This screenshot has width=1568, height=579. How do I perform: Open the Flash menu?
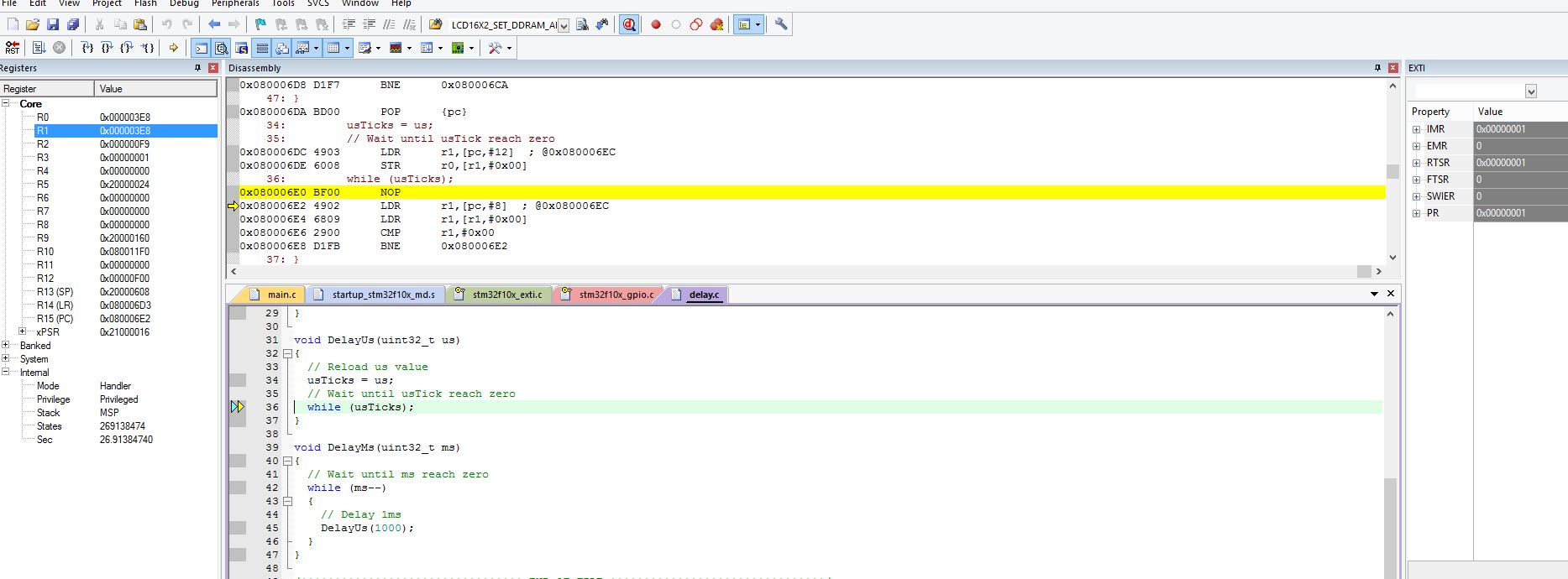pyautogui.click(x=145, y=3)
